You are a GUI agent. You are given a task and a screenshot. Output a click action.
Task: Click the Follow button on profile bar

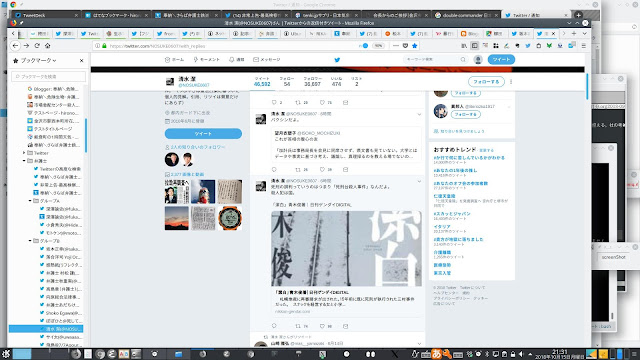(486, 82)
